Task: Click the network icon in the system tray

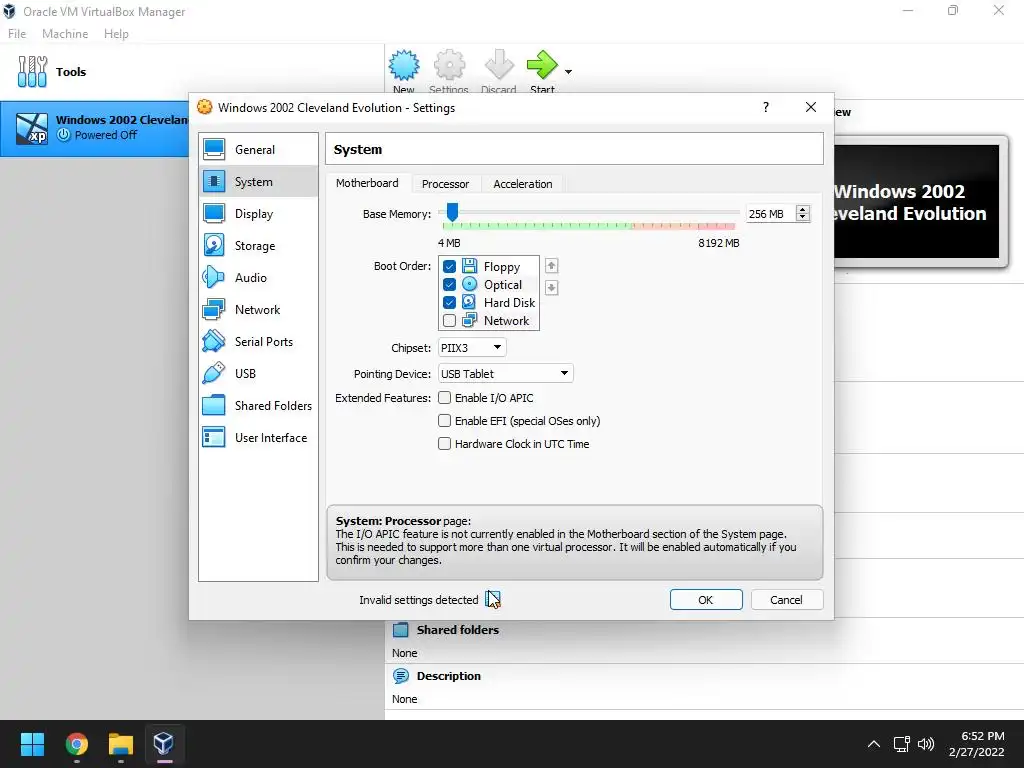Action: coord(901,744)
